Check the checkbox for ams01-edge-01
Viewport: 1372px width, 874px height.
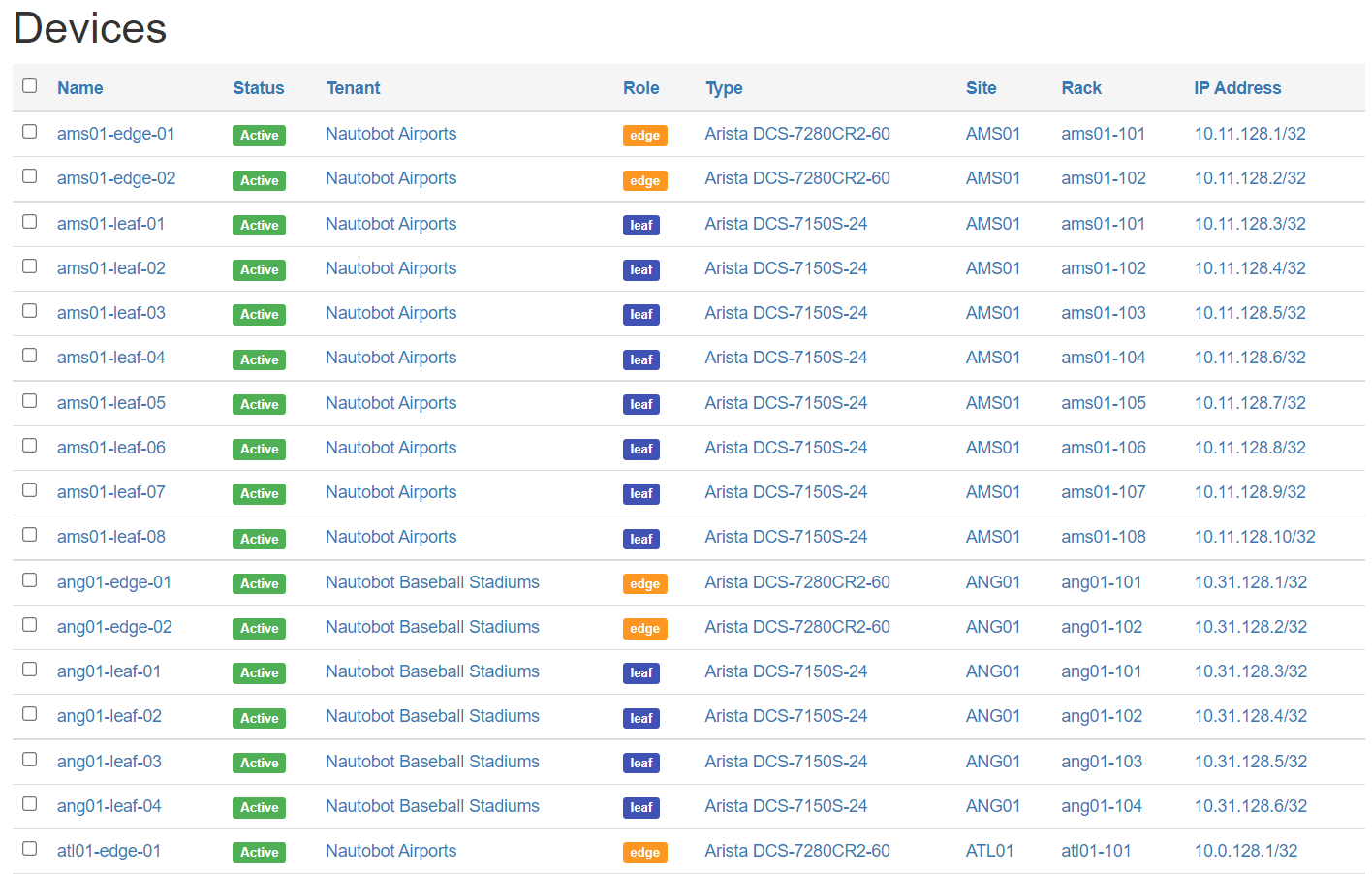tap(29, 131)
